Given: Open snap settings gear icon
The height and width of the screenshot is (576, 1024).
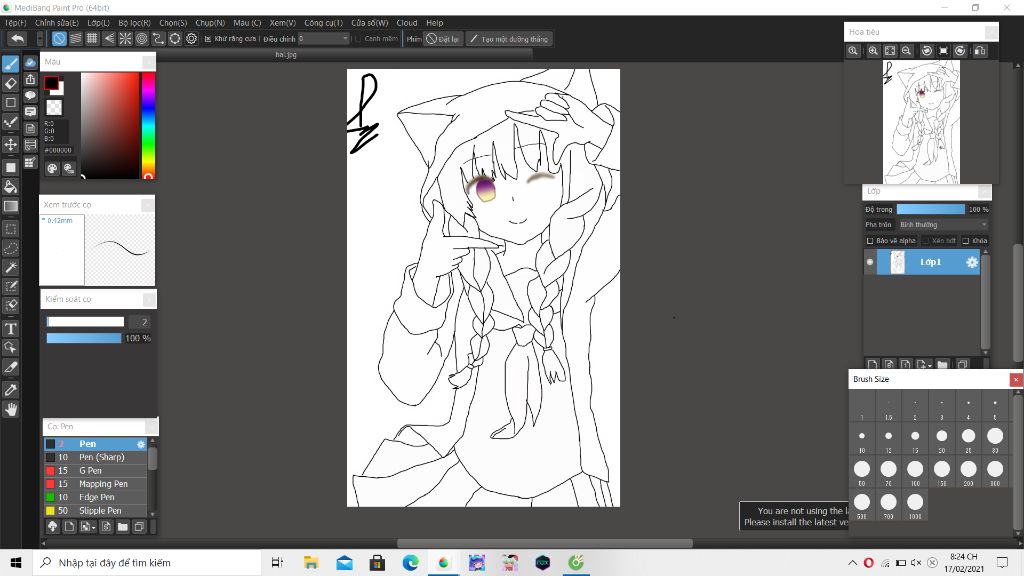Looking at the screenshot, I should pyautogui.click(x=191, y=39).
